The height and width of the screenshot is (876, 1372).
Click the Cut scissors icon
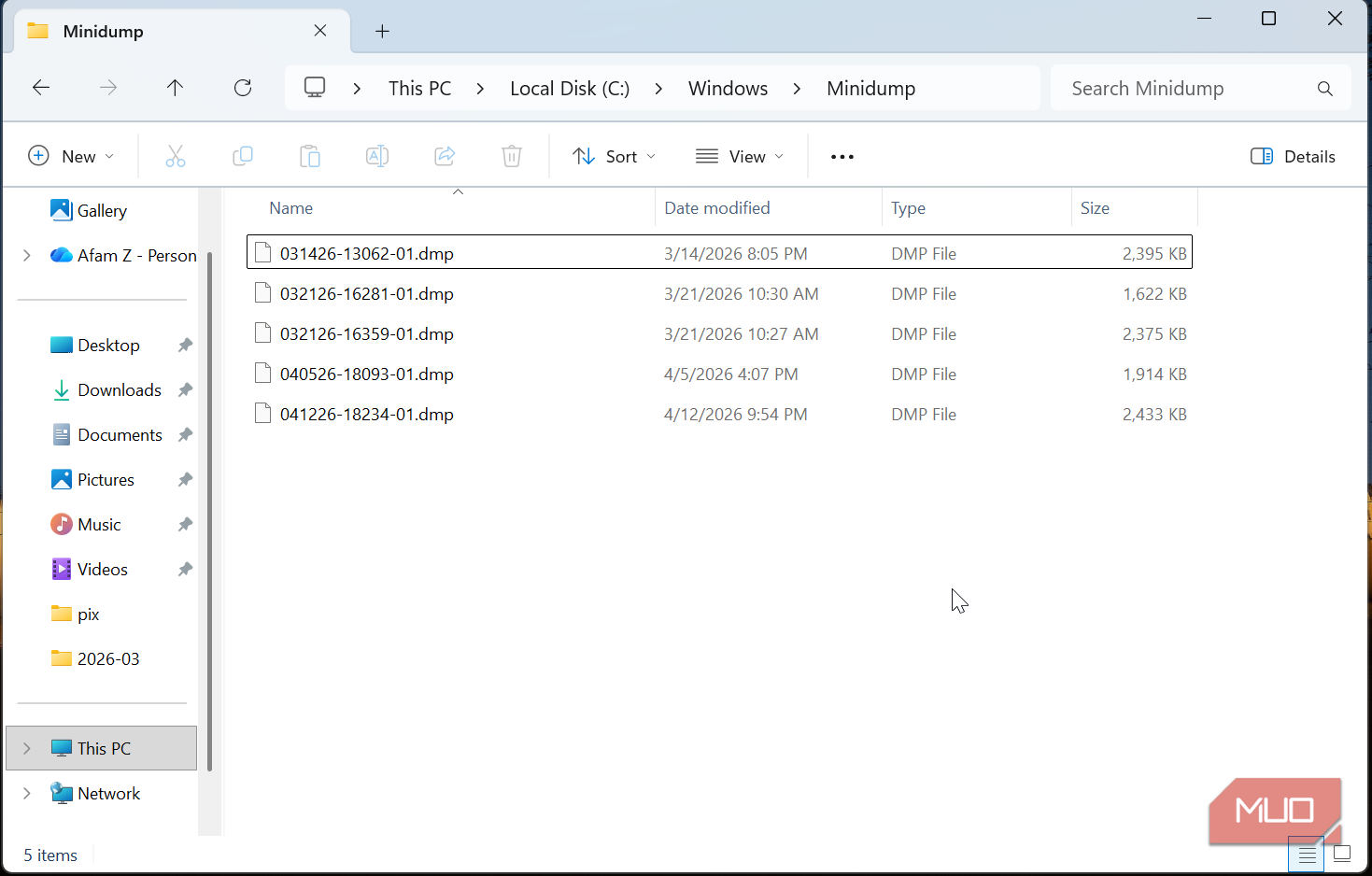click(x=176, y=156)
